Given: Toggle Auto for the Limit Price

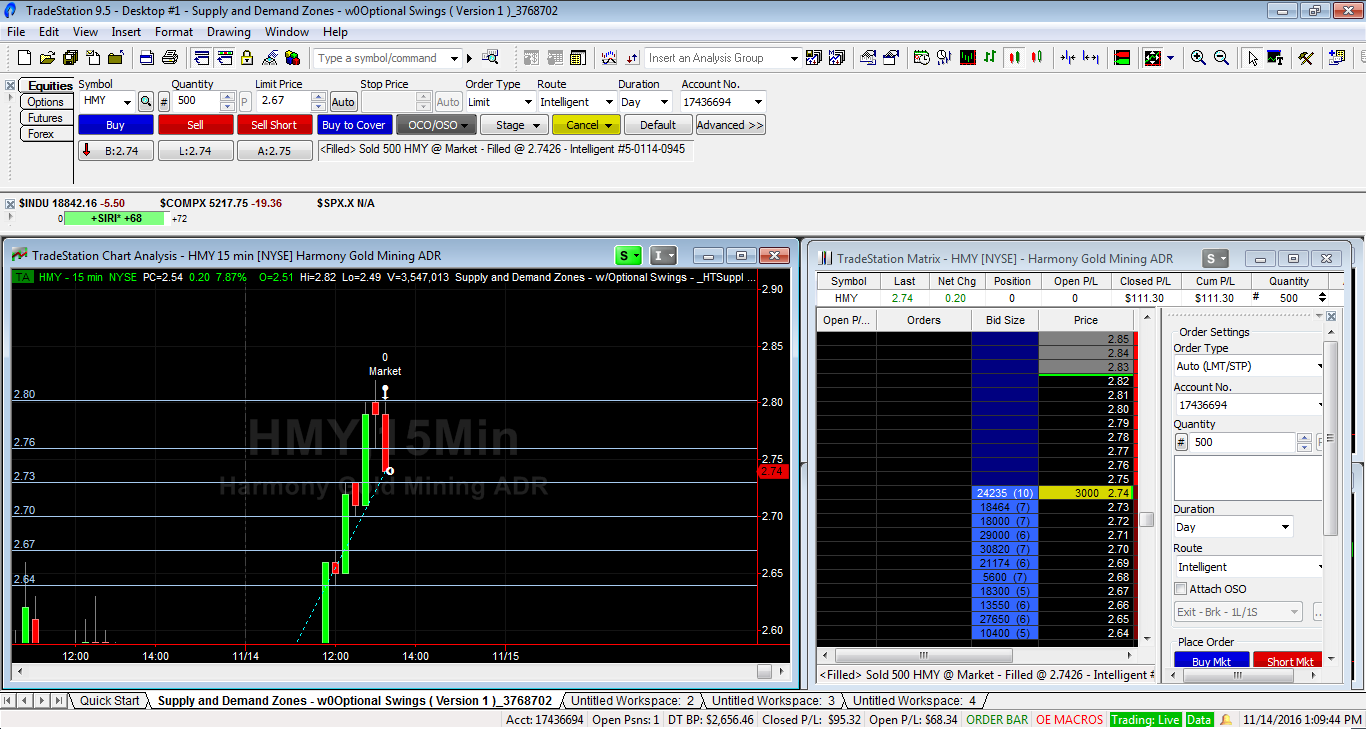Looking at the screenshot, I should (x=343, y=101).
